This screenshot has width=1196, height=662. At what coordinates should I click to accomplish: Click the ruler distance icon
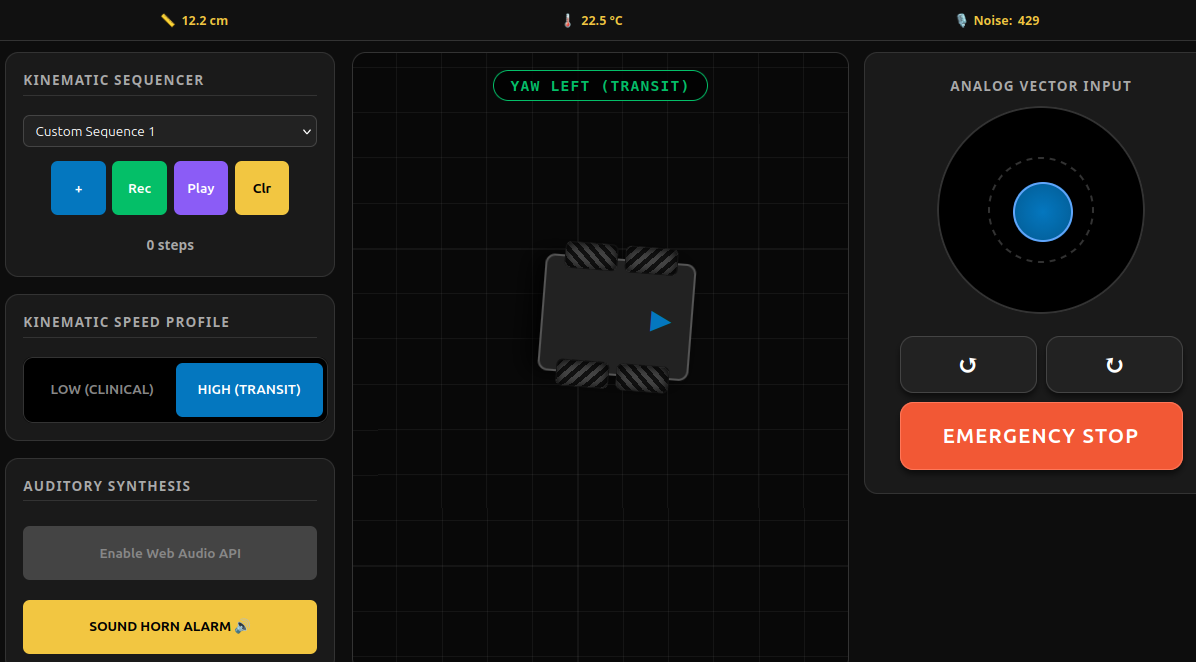click(x=168, y=21)
